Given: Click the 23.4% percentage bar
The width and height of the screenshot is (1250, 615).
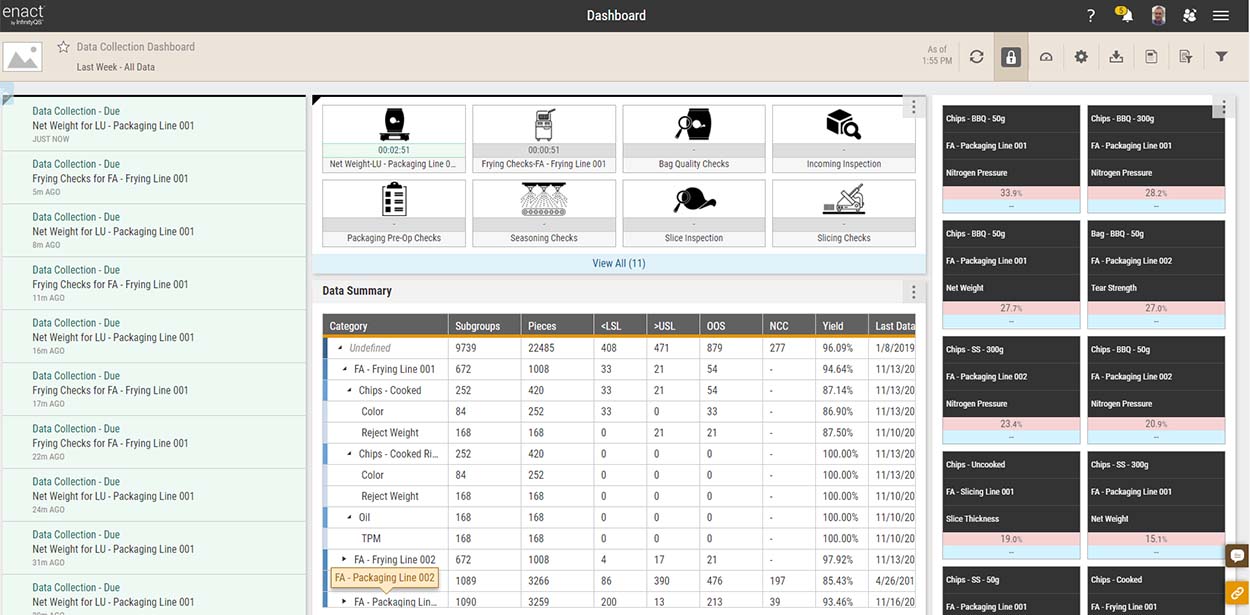Looking at the screenshot, I should click(x=1011, y=424).
